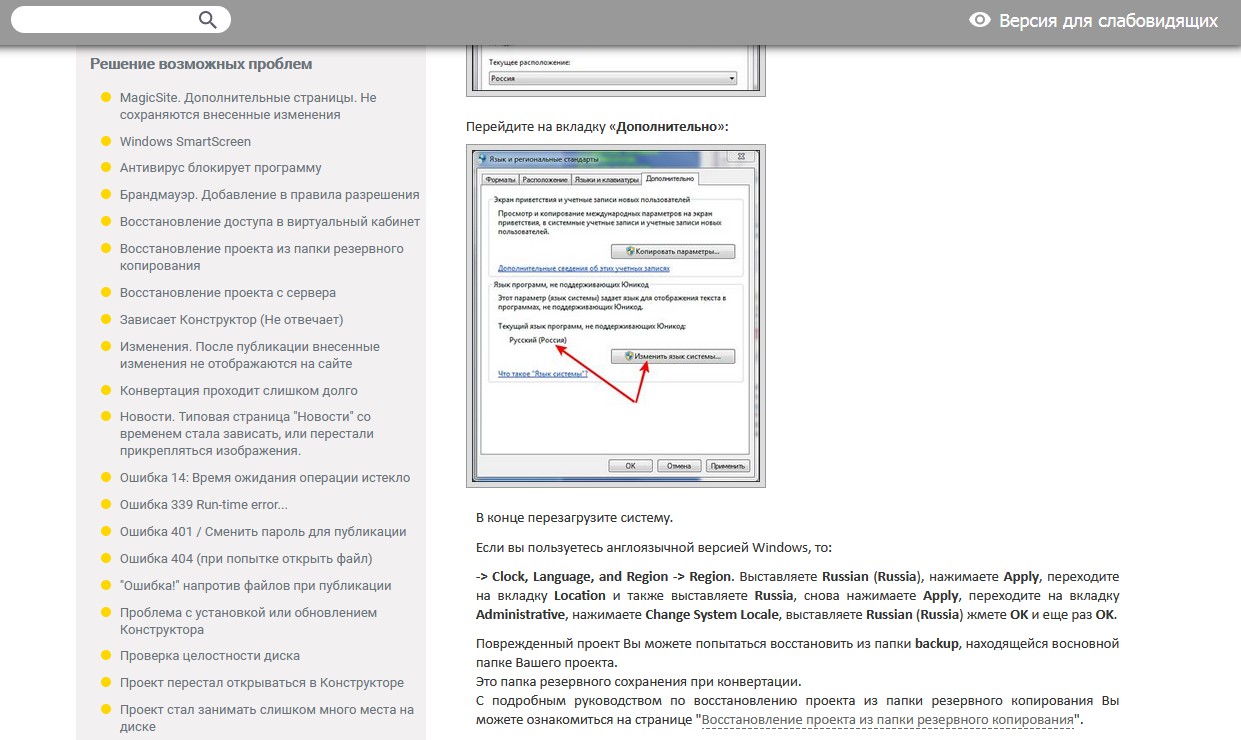Screen dimensions: 1241x740
Task: Click 'Если вы пользуетесь англоязычной версией Windows' text
Action: pyautogui.click(x=654, y=548)
